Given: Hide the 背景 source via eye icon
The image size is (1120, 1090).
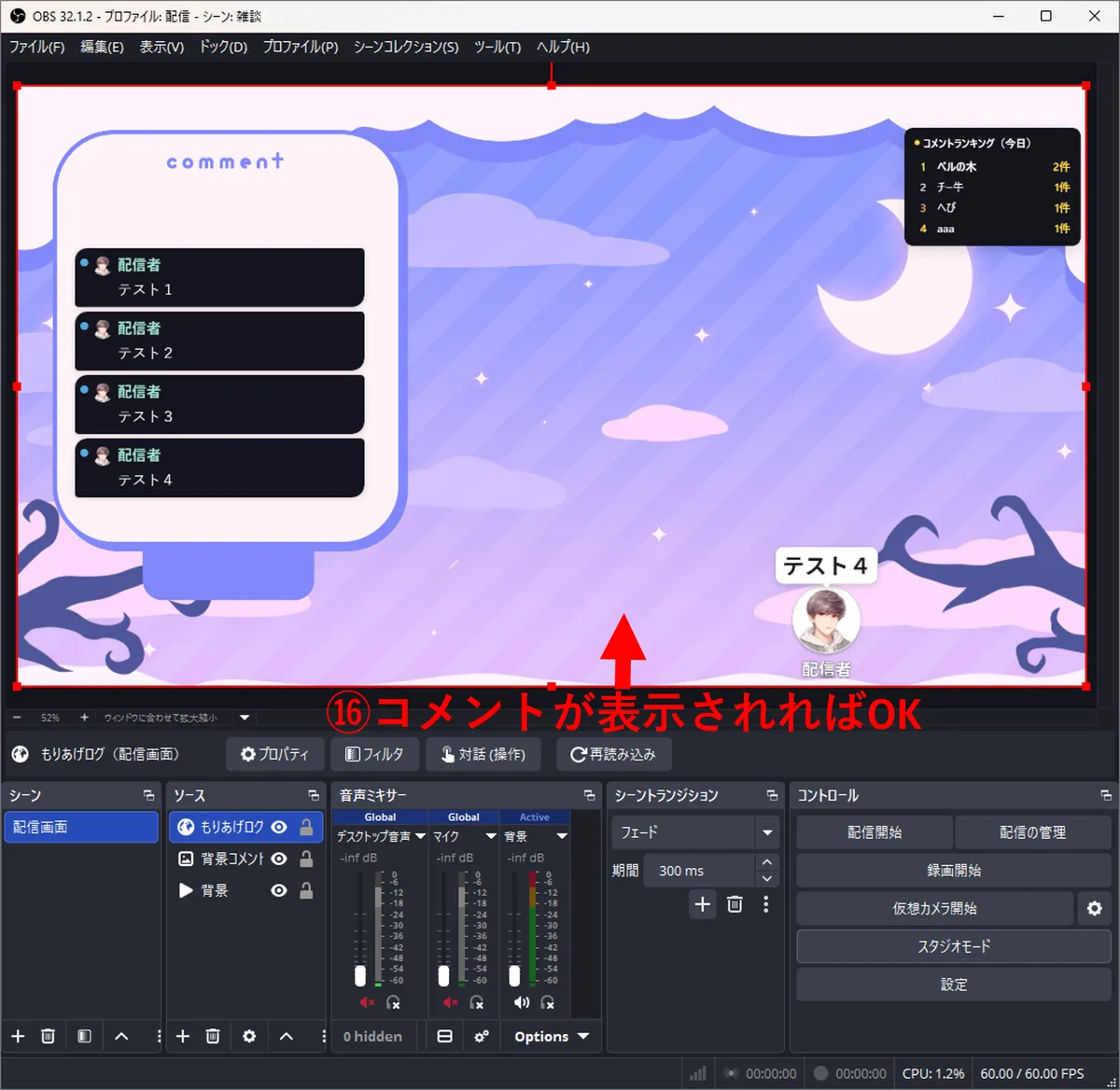Looking at the screenshot, I should point(278,890).
